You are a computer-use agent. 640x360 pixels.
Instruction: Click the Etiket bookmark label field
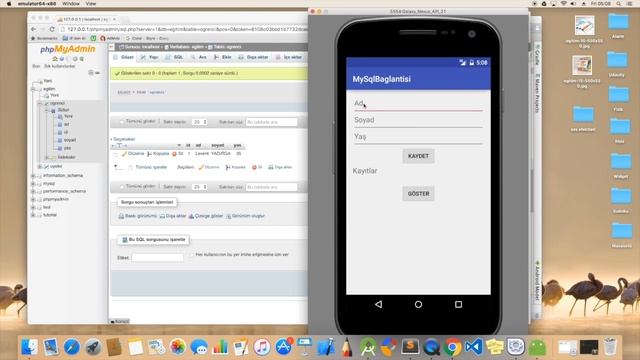(158, 258)
